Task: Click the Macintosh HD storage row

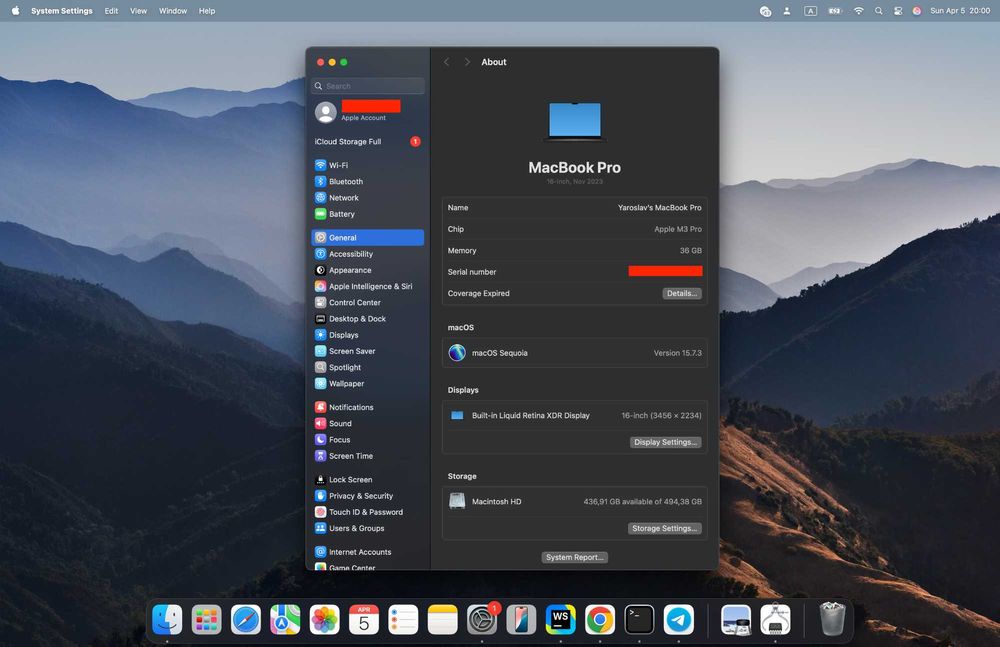Action: (x=575, y=502)
